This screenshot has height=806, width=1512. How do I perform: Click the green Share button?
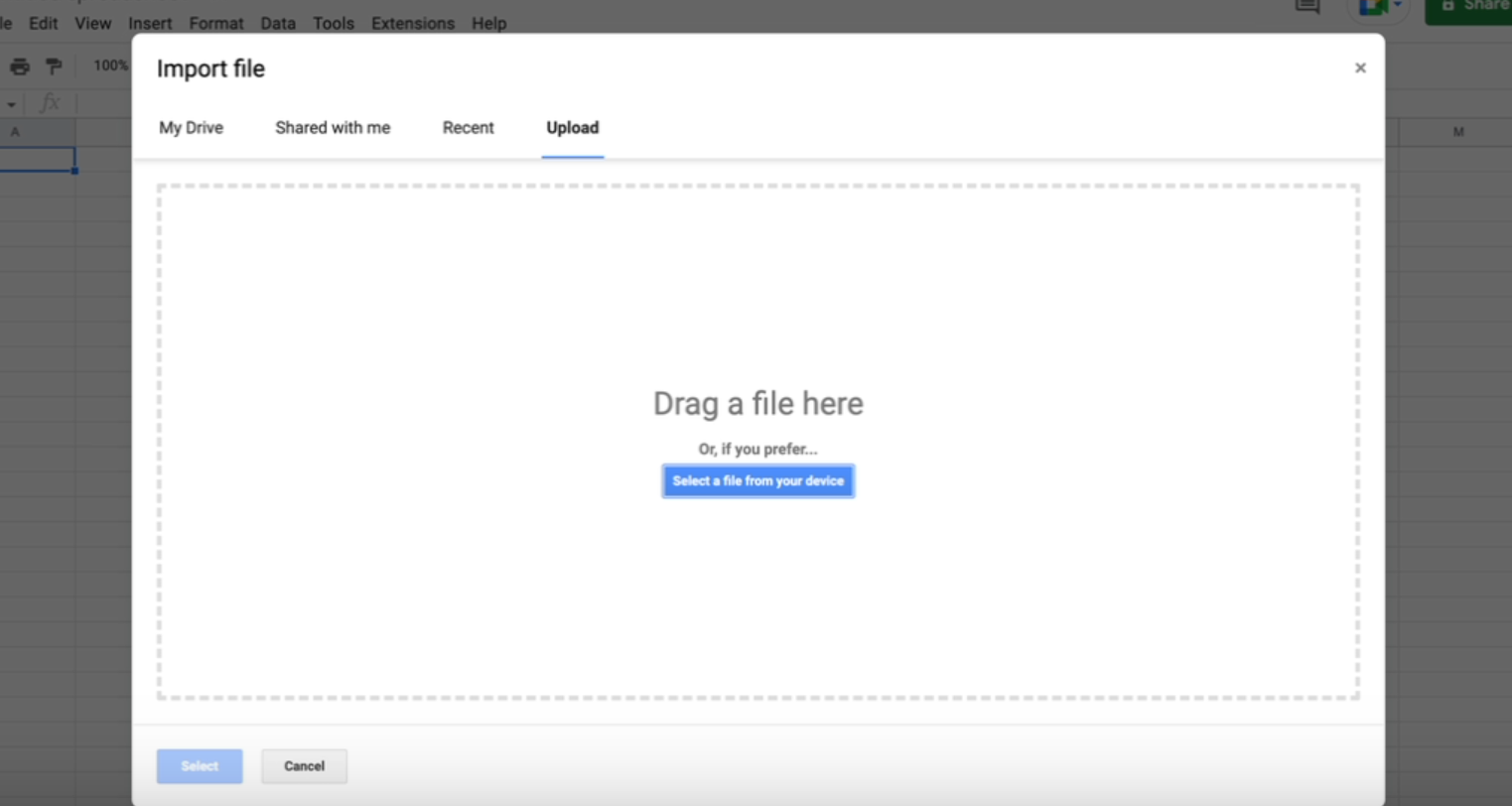click(1471, 8)
